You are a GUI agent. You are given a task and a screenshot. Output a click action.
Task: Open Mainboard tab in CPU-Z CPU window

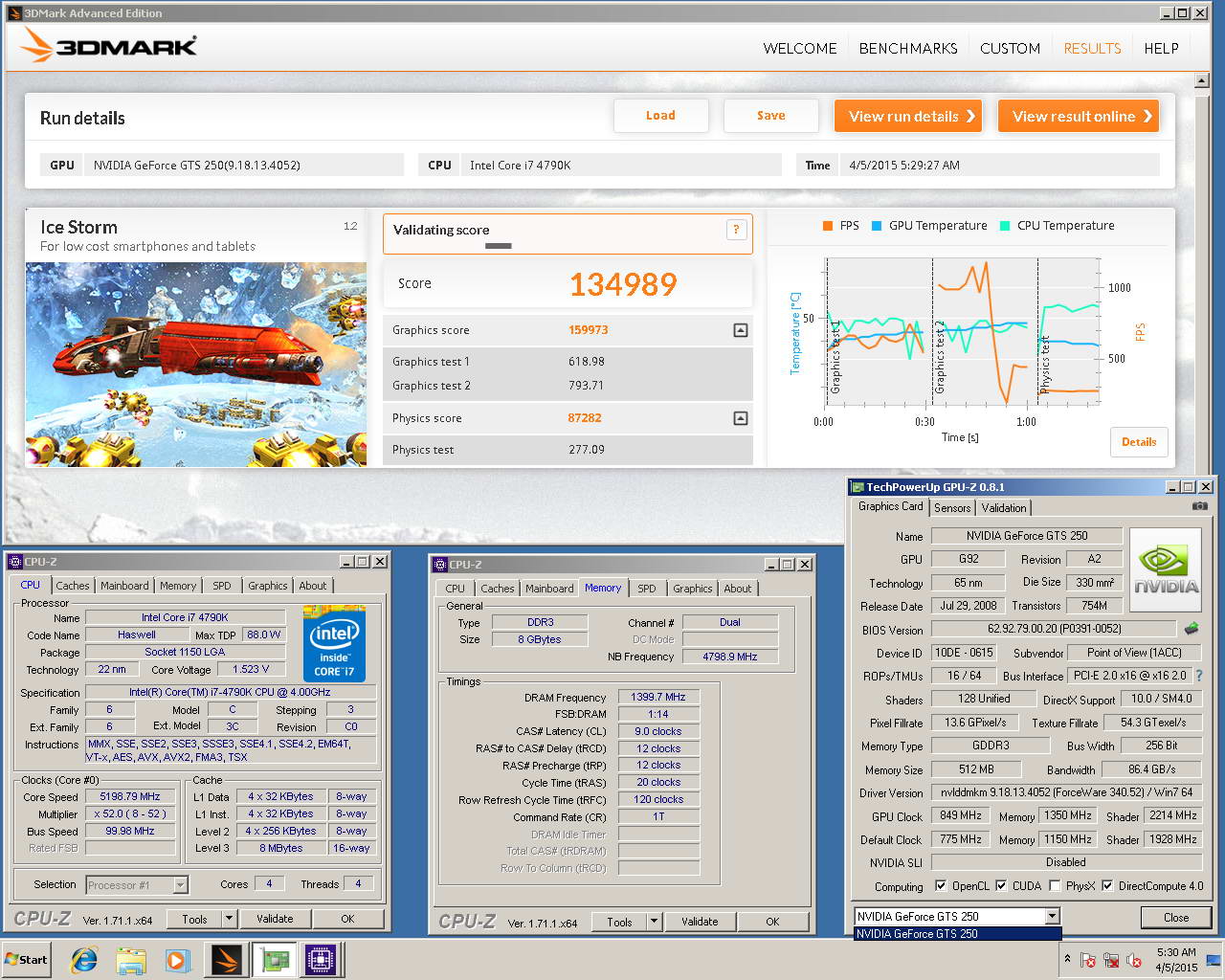[x=124, y=586]
